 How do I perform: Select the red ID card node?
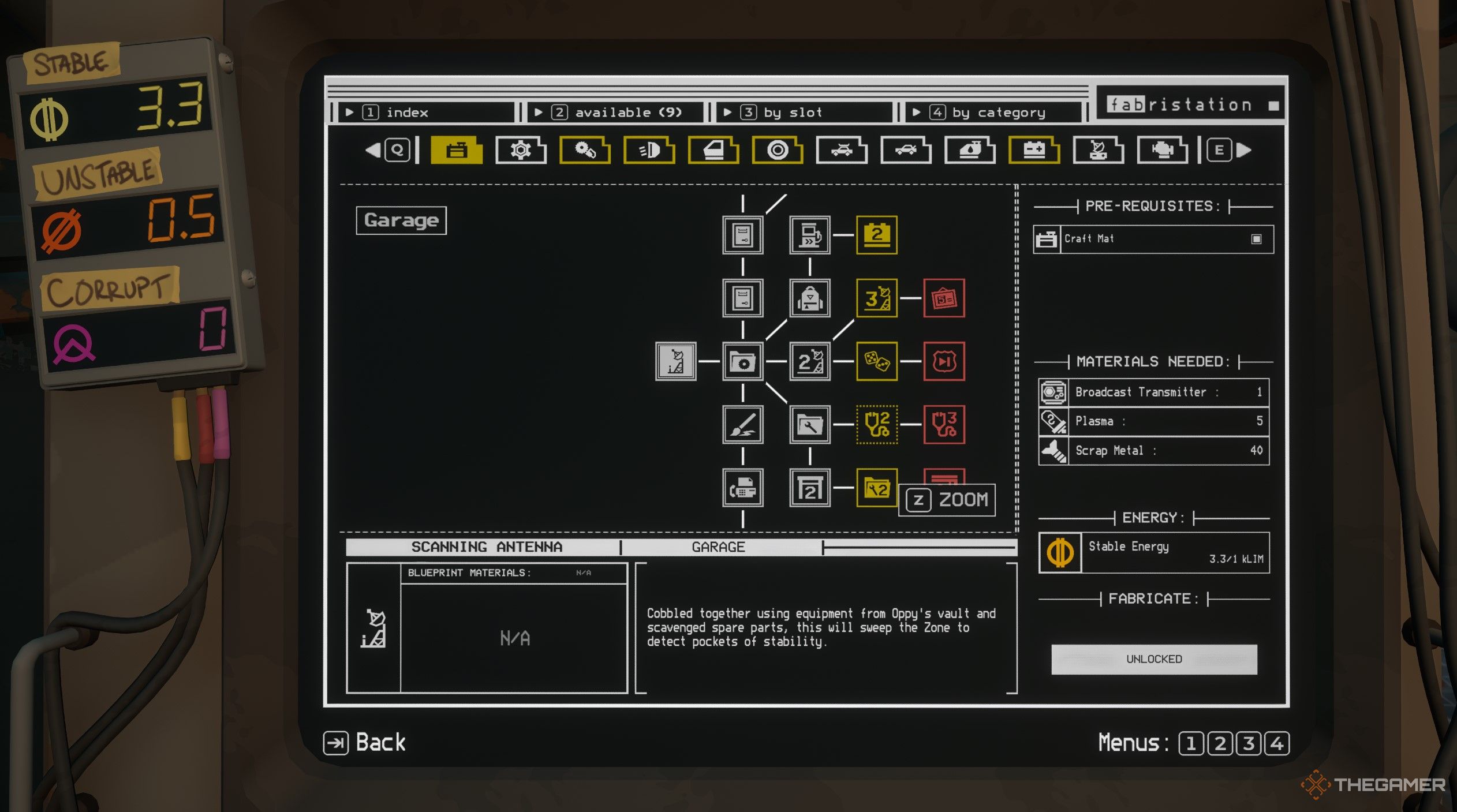944,298
